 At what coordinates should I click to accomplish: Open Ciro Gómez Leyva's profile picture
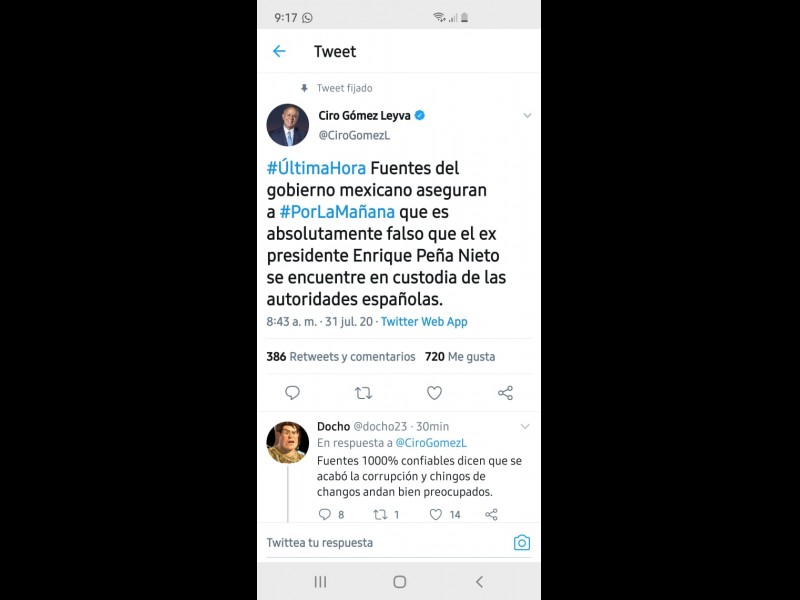288,125
